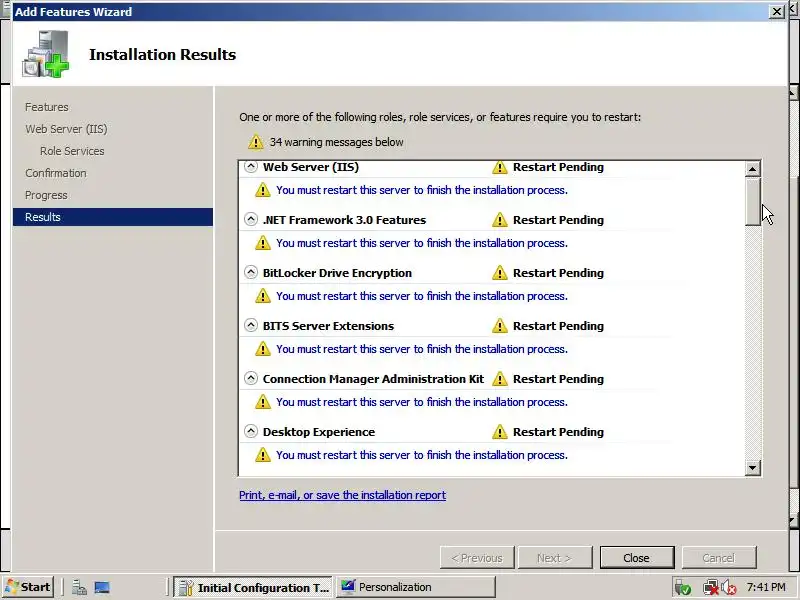The width and height of the screenshot is (800, 600).
Task: Click warning icon beside restart message under BitLocker
Action: coord(263,296)
